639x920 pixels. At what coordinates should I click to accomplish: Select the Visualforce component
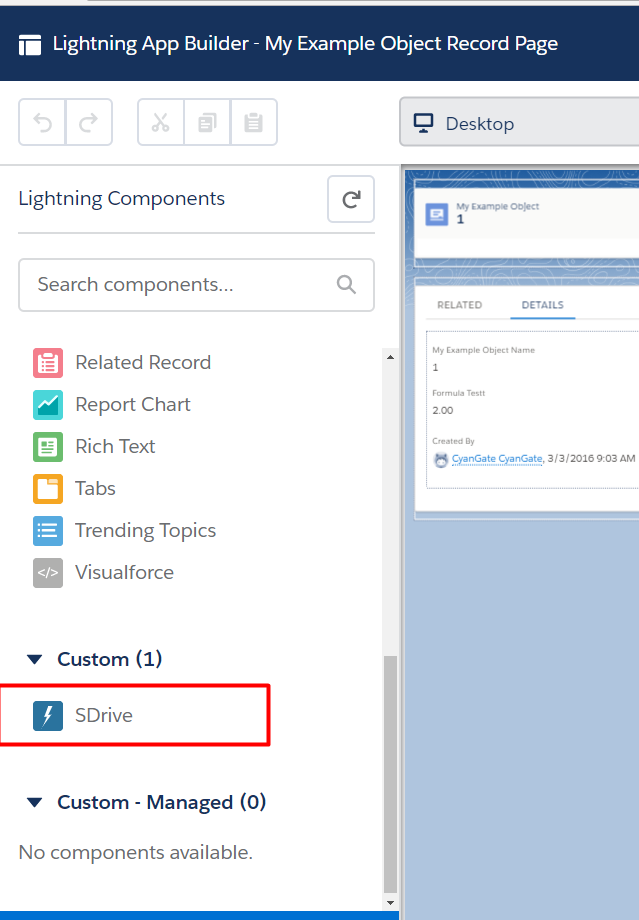pyautogui.click(x=124, y=572)
